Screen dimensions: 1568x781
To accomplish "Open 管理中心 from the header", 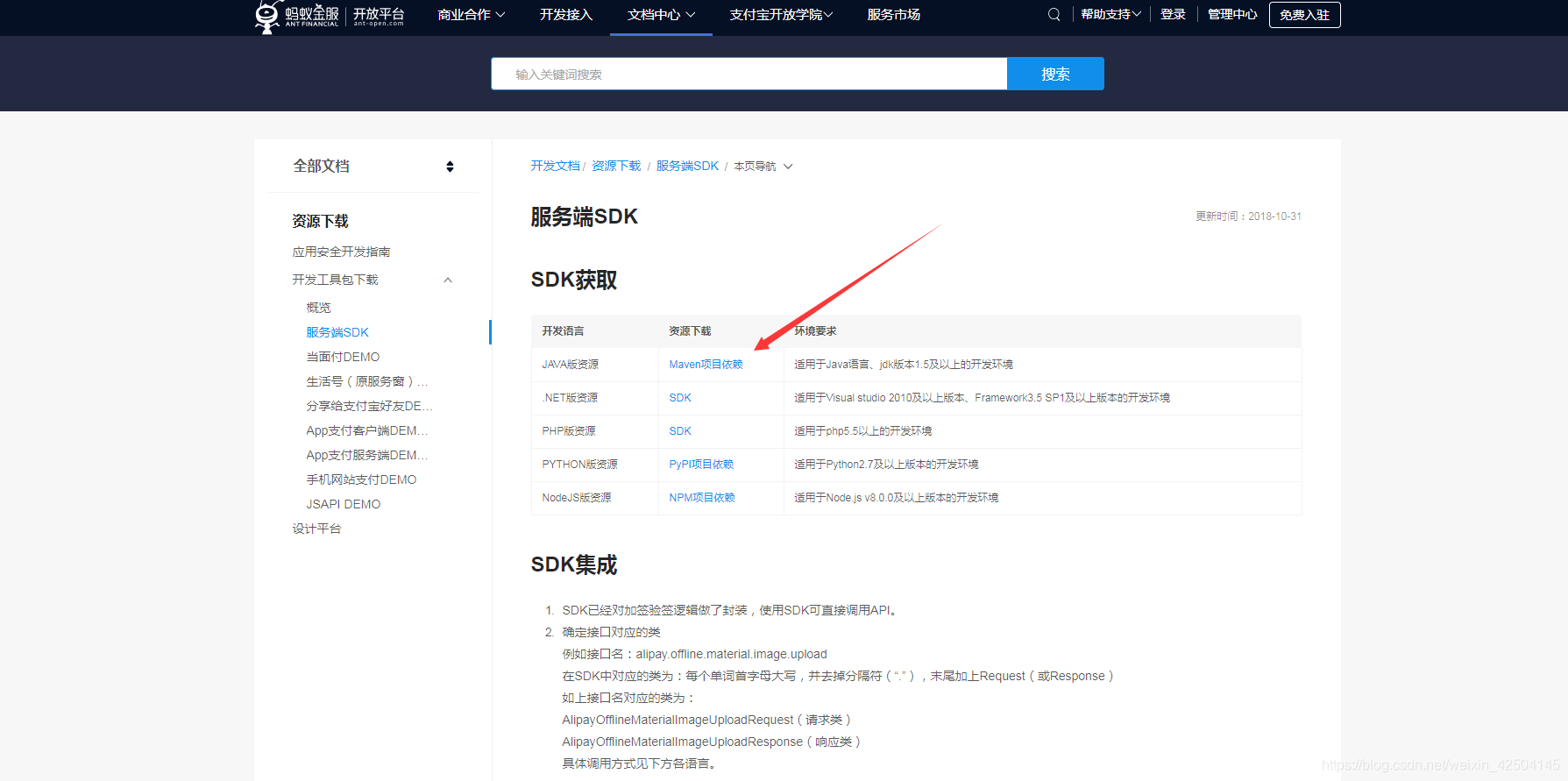I will [1232, 14].
